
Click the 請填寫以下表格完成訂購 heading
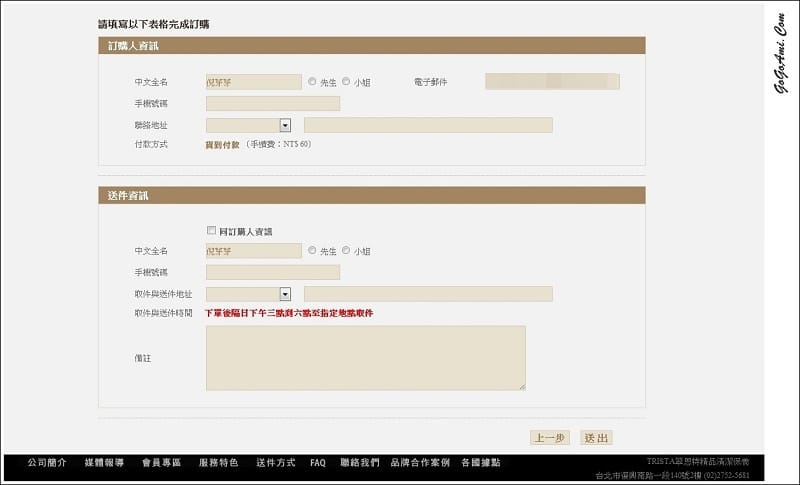[x=154, y=24]
